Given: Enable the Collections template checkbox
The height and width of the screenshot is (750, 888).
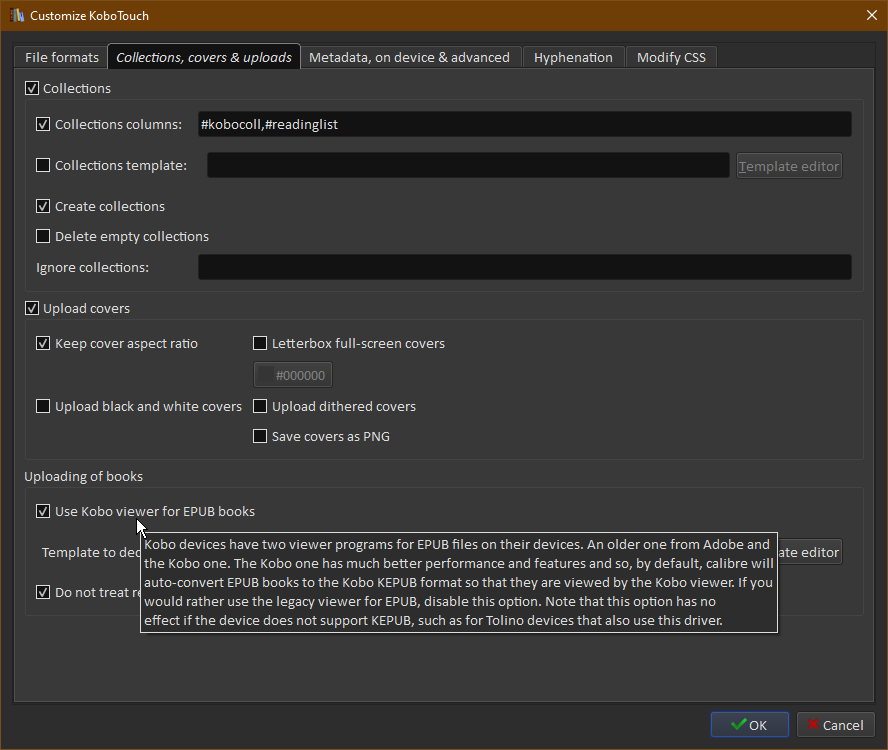Looking at the screenshot, I should 43,165.
